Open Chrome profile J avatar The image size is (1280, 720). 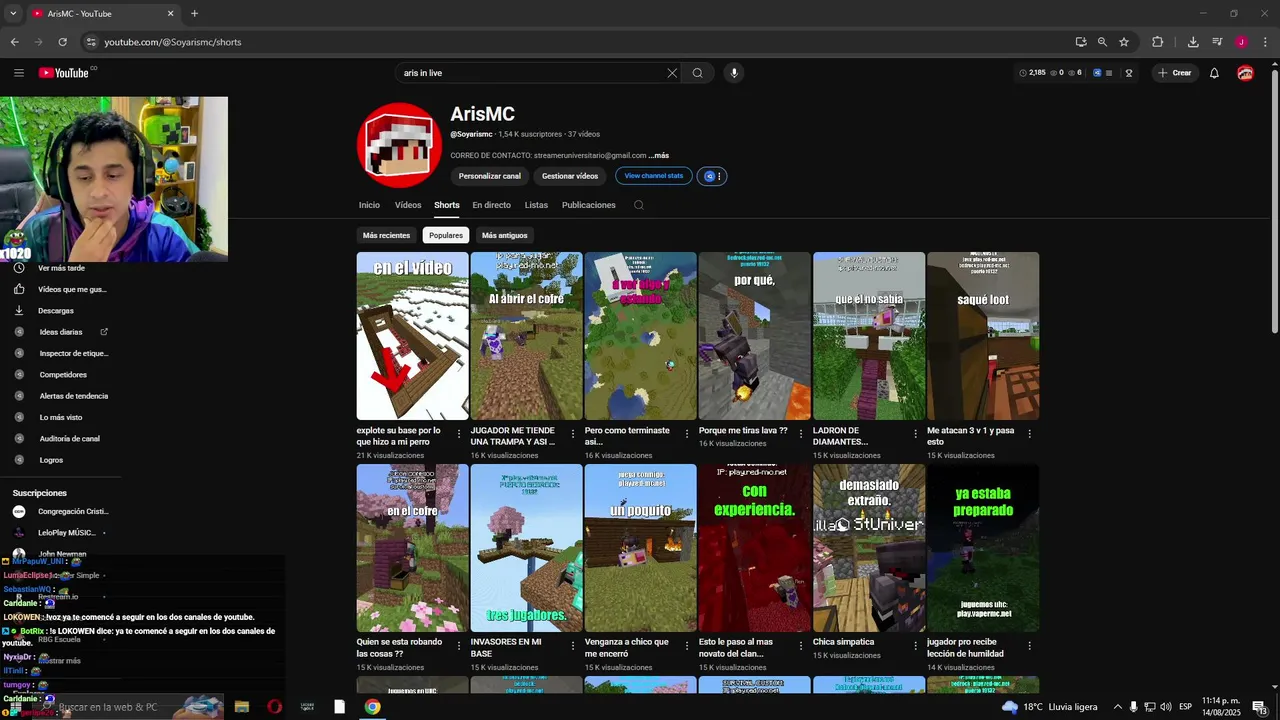coord(1241,42)
